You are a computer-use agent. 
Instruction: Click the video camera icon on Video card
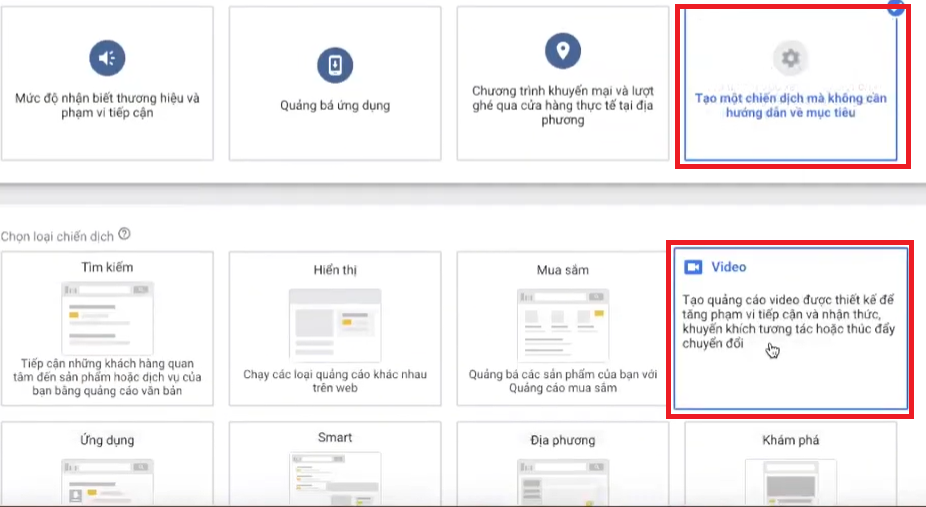pos(693,267)
